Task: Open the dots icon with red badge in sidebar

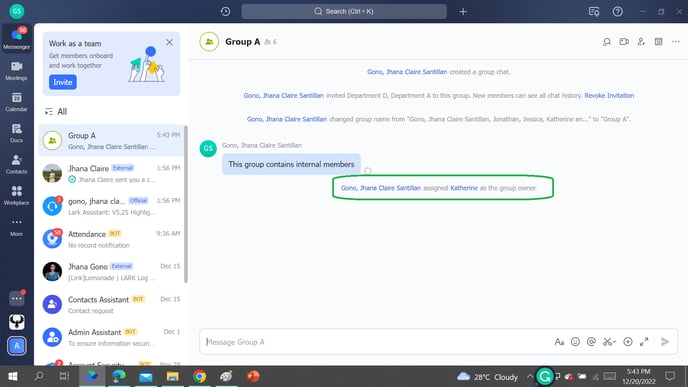Action: (x=17, y=298)
